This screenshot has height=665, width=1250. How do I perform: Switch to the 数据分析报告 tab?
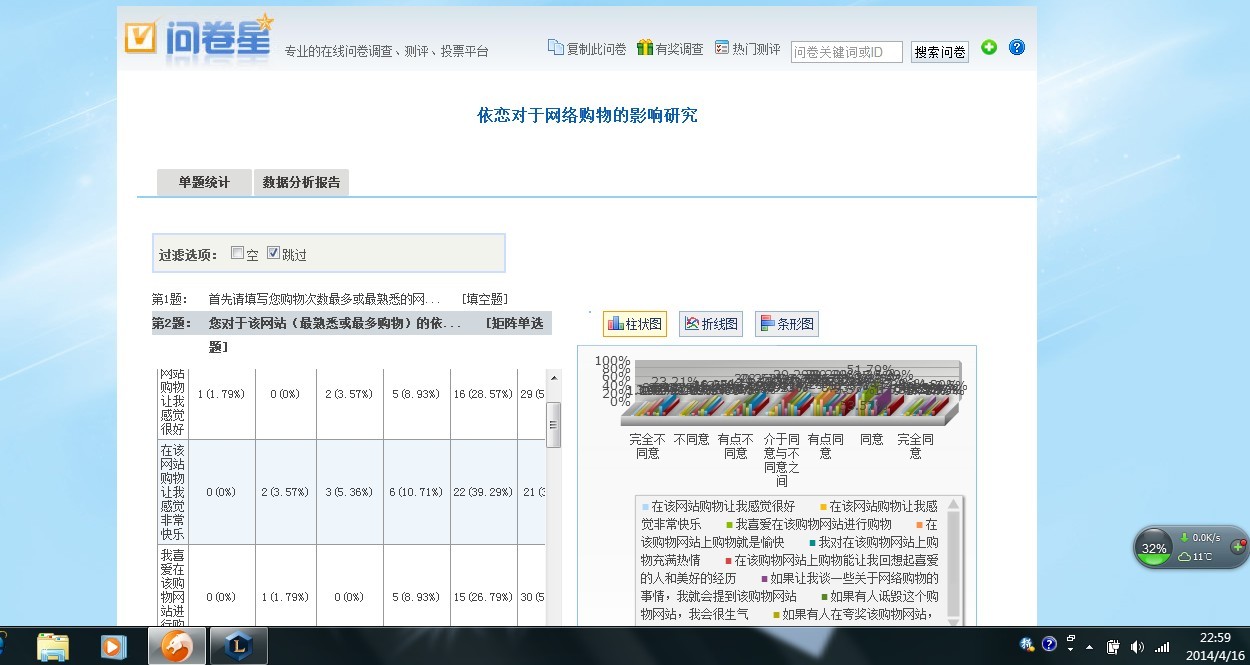click(x=301, y=182)
